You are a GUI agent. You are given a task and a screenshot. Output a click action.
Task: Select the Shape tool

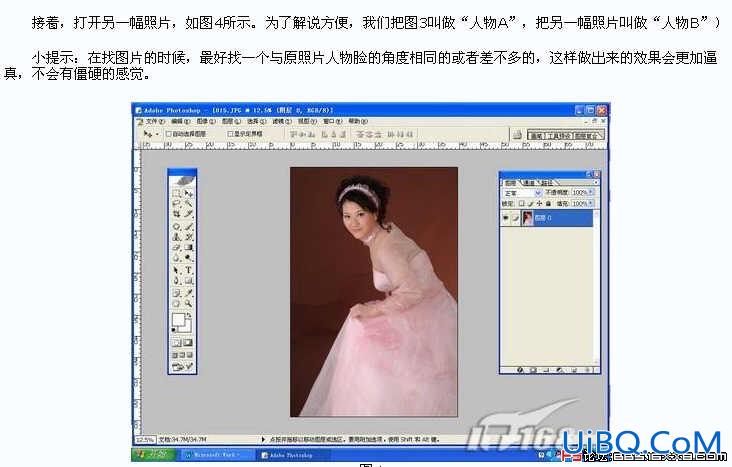tap(188, 281)
